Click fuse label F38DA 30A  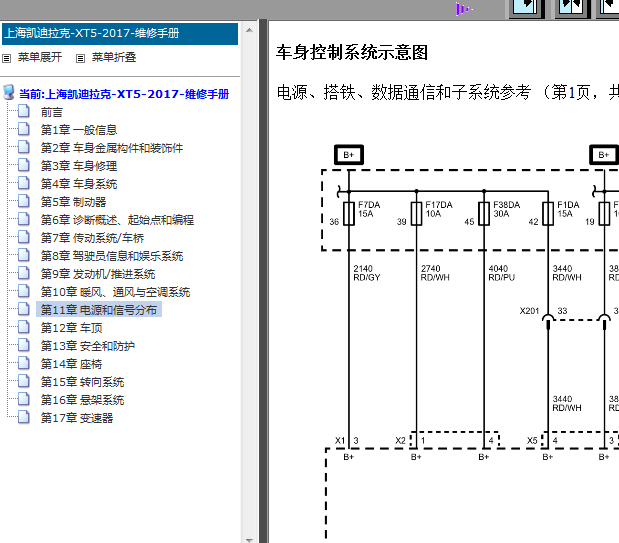click(506, 209)
